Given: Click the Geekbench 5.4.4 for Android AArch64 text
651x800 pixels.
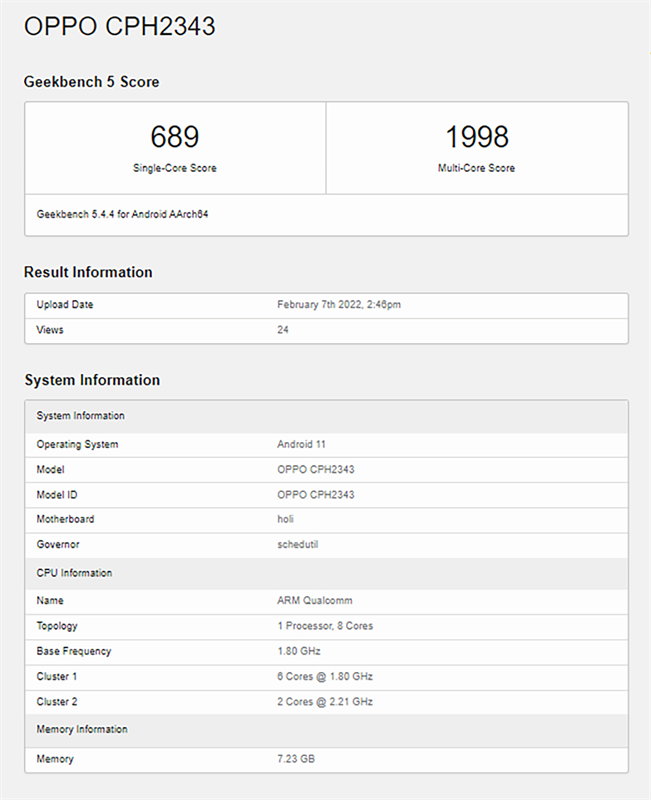Looking at the screenshot, I should click(x=122, y=214).
